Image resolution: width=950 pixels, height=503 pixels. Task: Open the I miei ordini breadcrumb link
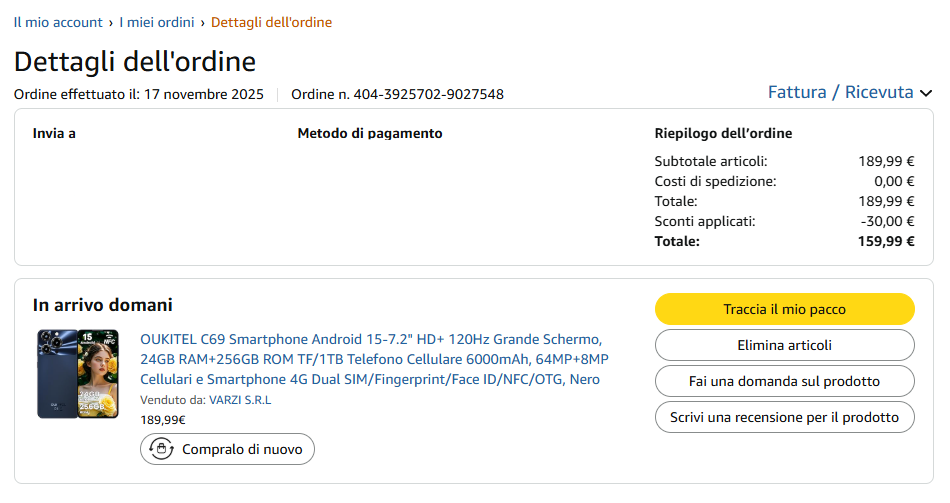(156, 22)
